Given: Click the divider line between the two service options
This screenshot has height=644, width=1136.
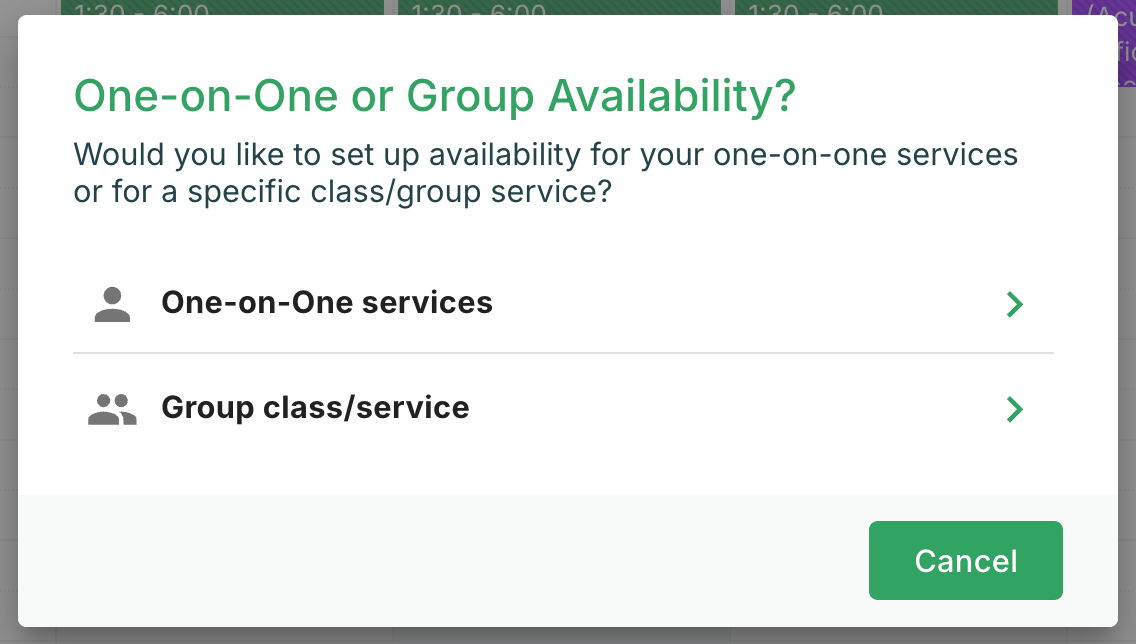Looking at the screenshot, I should pos(563,353).
